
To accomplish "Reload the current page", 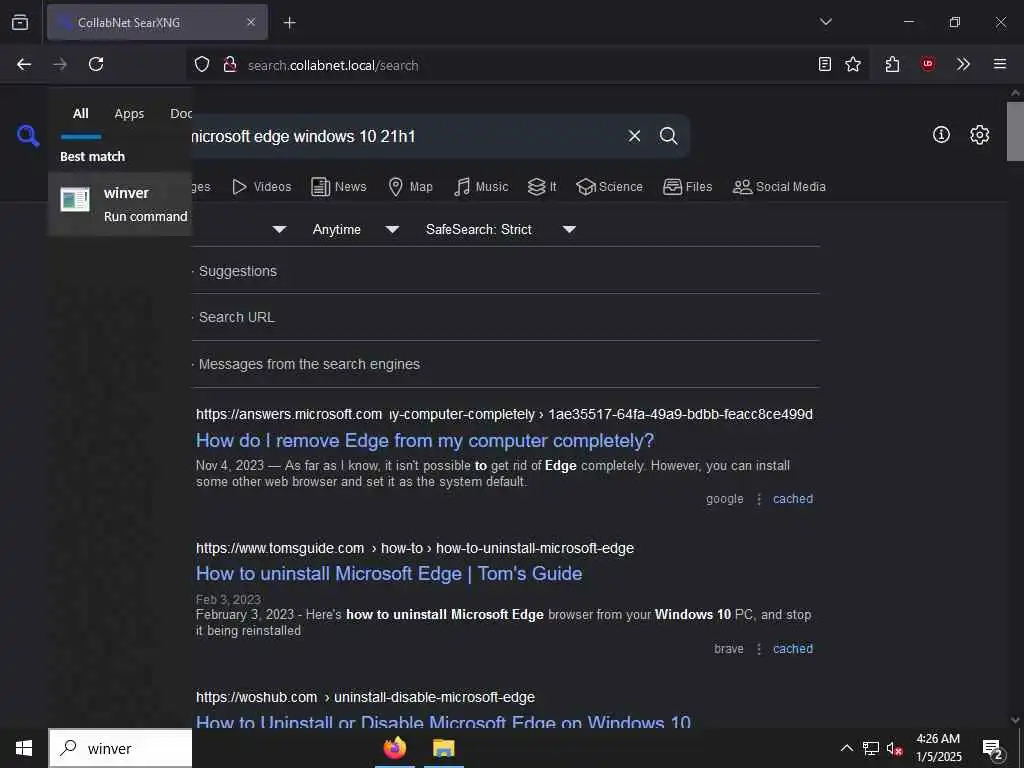I will coord(96,64).
